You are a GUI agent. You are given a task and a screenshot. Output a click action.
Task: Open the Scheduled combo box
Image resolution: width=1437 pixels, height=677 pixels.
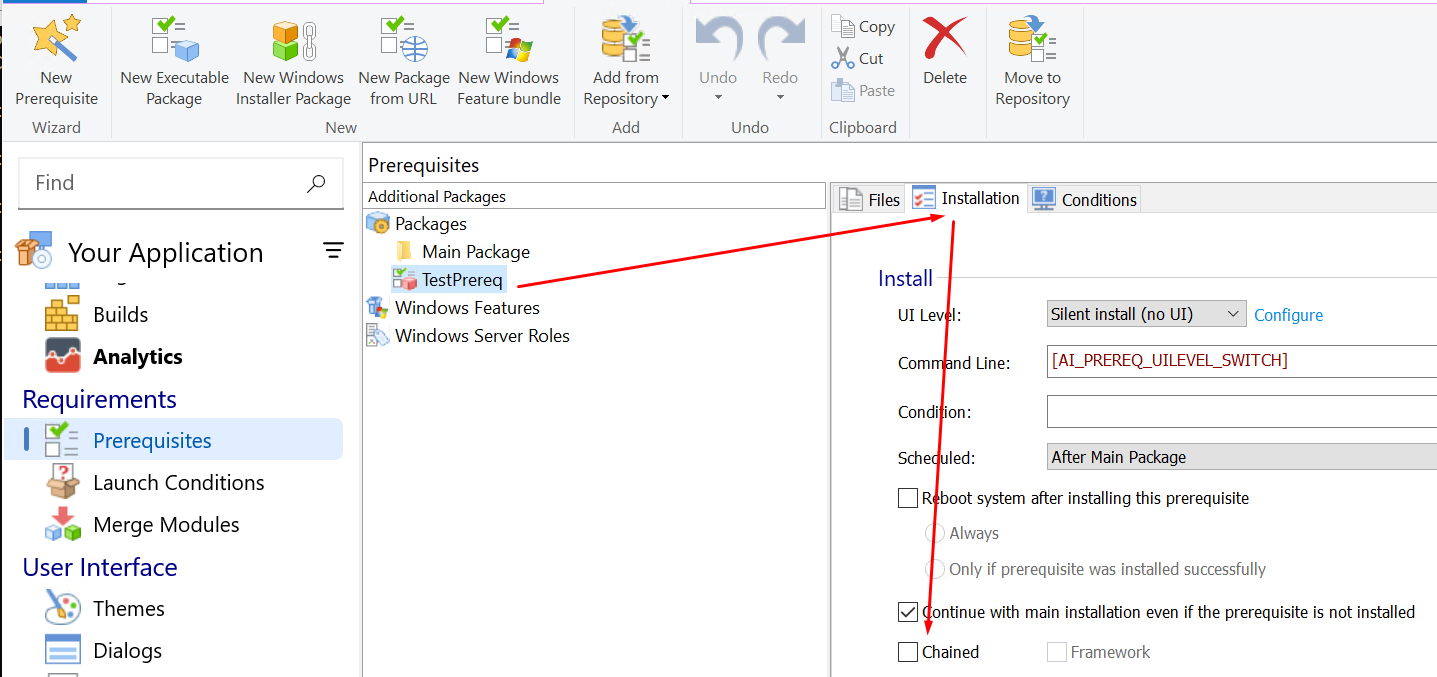[1240, 457]
